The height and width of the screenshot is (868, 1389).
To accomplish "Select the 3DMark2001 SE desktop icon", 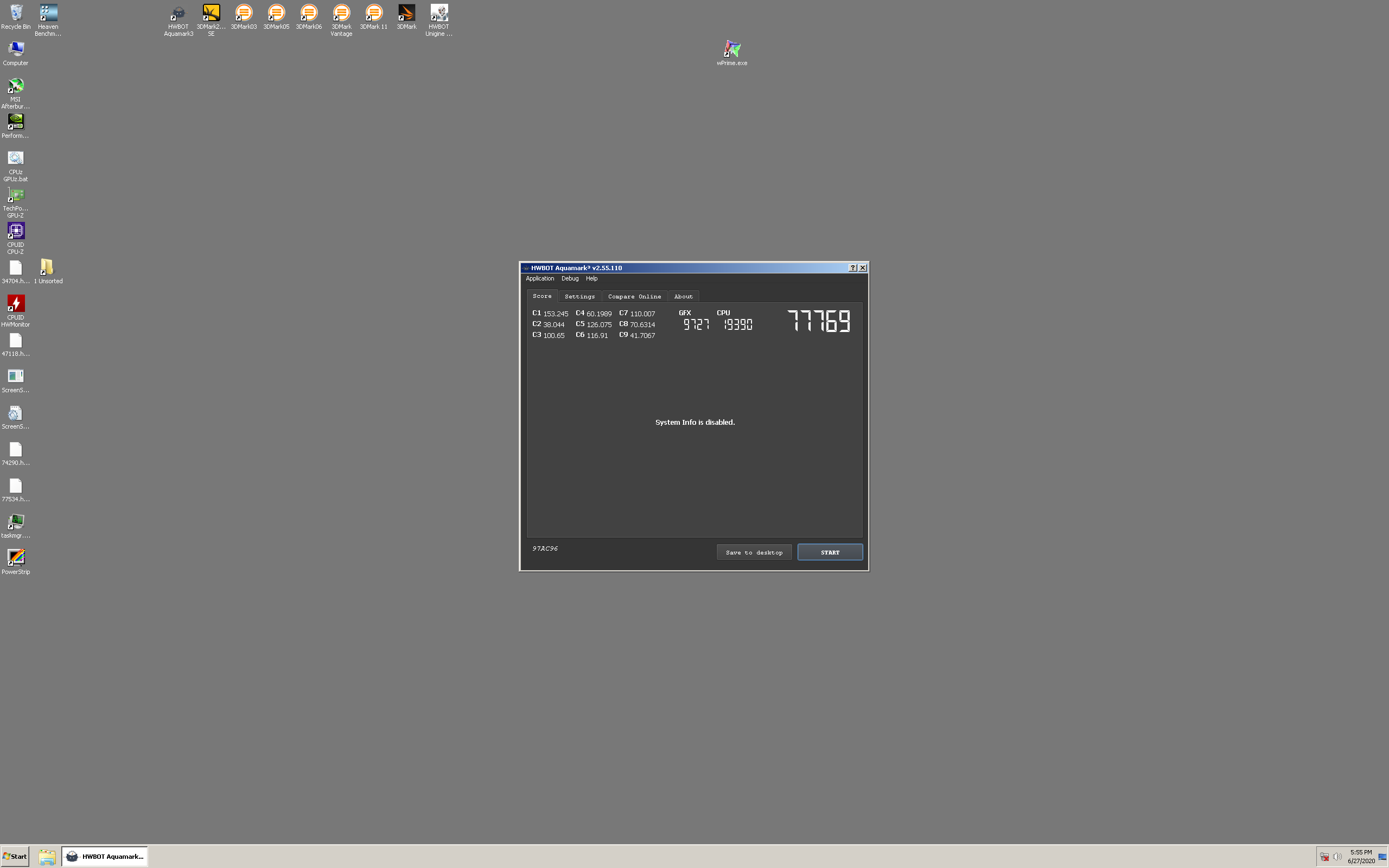I will (211, 21).
